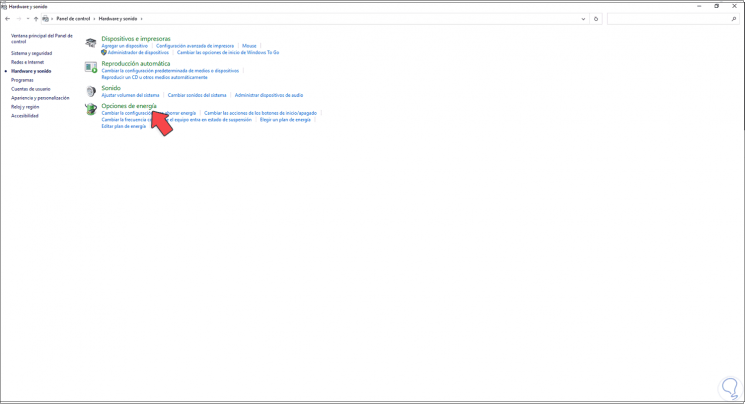
Task: Go back with the back arrow
Action: click(x=8, y=19)
